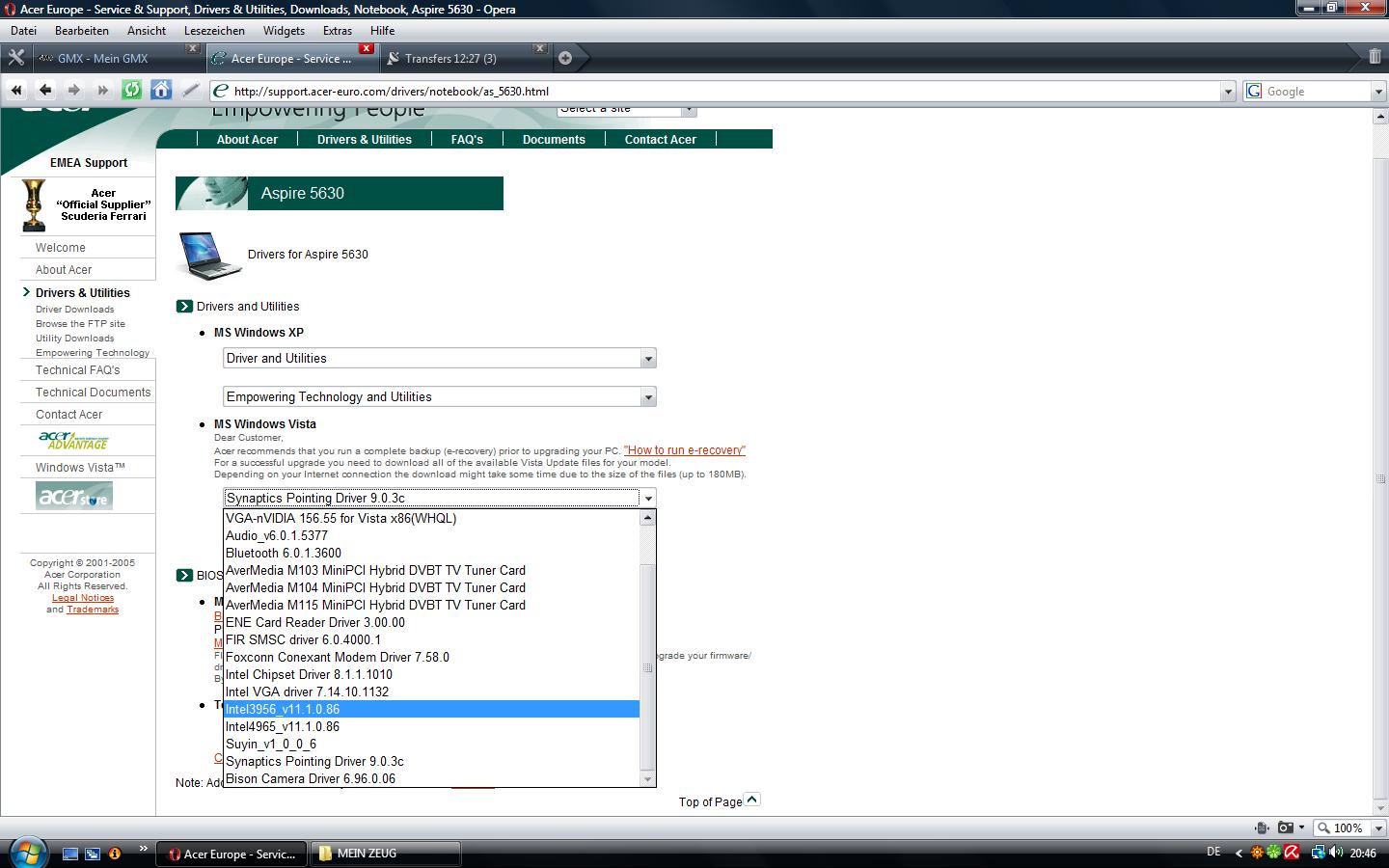Switch to the Transfers 12:27 tab
Image resolution: width=1389 pixels, height=868 pixels.
pyautogui.click(x=465, y=58)
